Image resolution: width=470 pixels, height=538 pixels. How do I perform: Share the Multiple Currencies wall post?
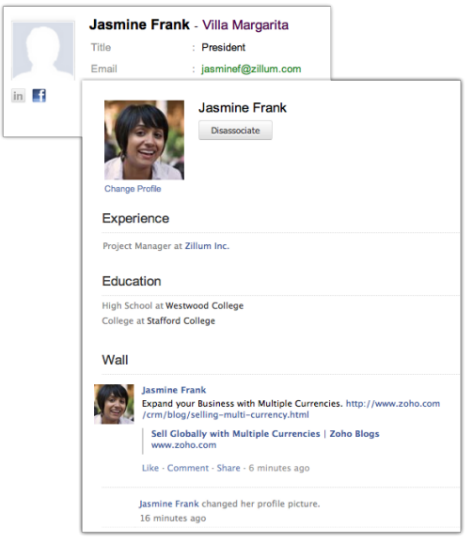pos(228,468)
